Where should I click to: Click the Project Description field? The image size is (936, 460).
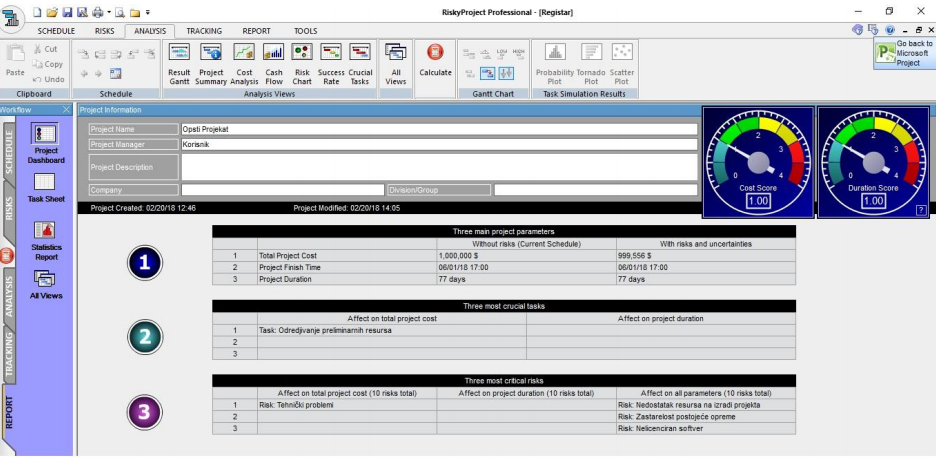click(x=439, y=167)
